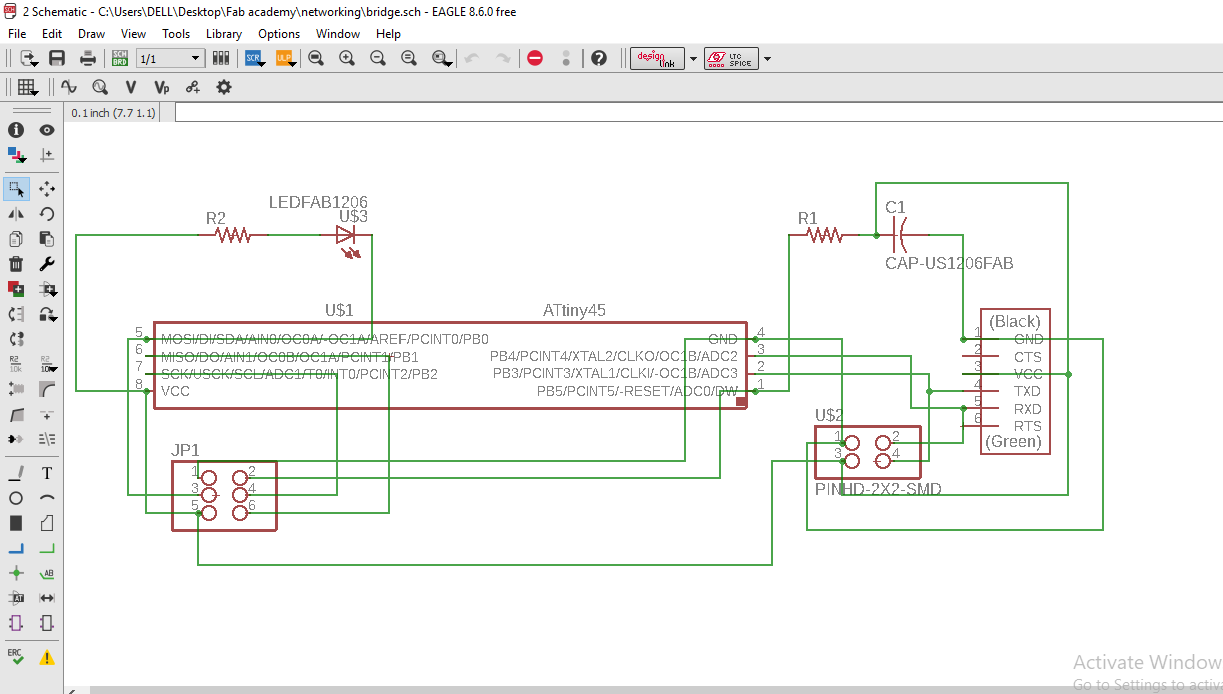Select the Line draw tool
This screenshot has height=694, width=1223.
16,473
